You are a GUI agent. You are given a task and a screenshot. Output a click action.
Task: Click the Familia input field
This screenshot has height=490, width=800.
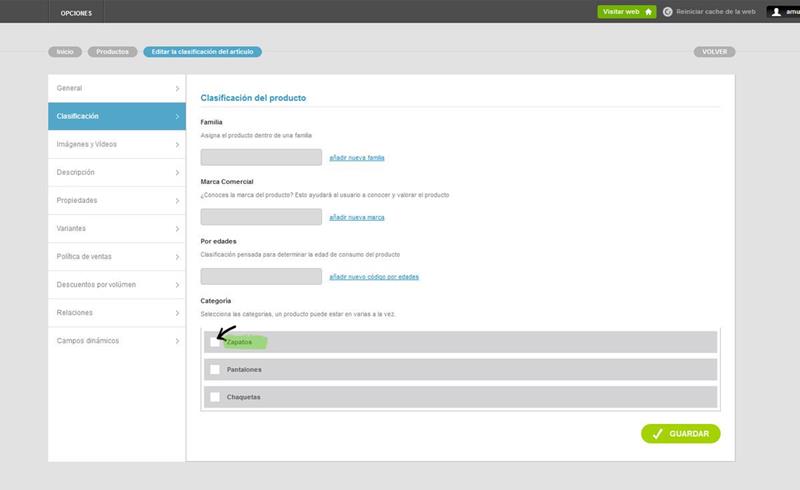tap(261, 157)
